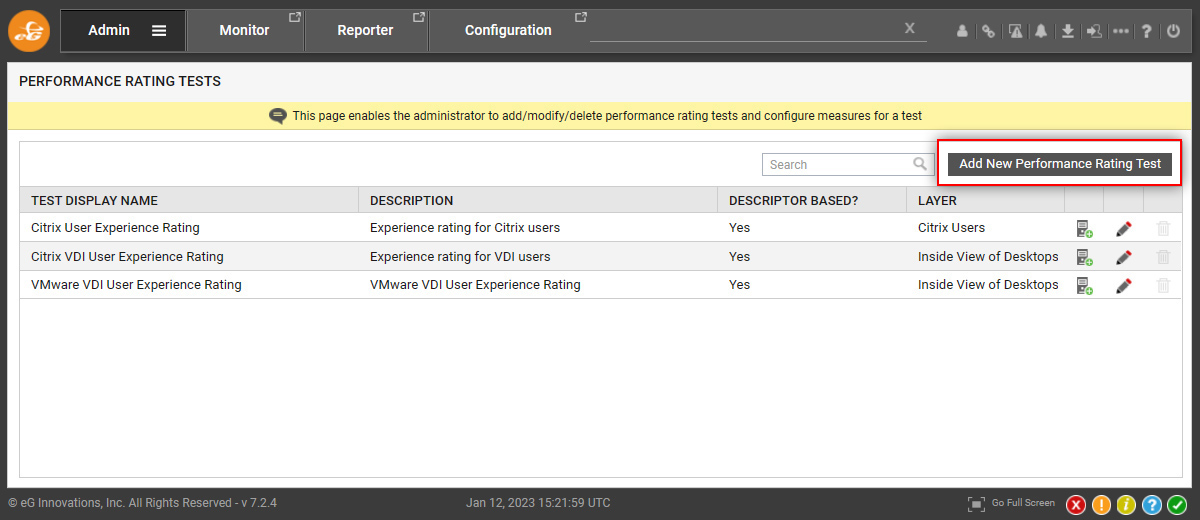
Task: Open the Admin hamburger menu
Action: click(x=159, y=30)
